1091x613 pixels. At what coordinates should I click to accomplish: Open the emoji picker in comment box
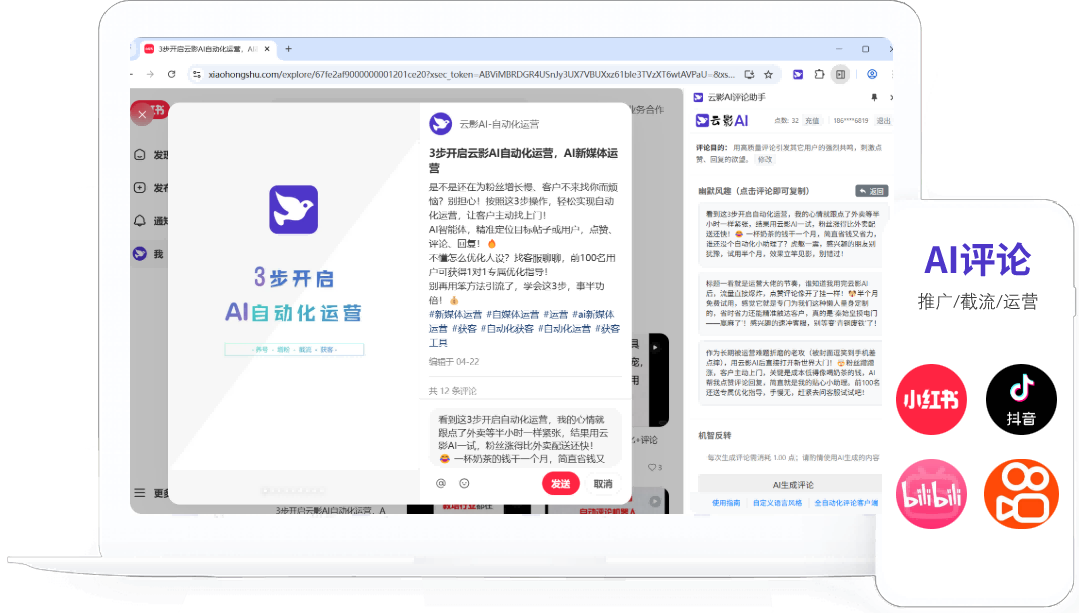pyautogui.click(x=464, y=484)
